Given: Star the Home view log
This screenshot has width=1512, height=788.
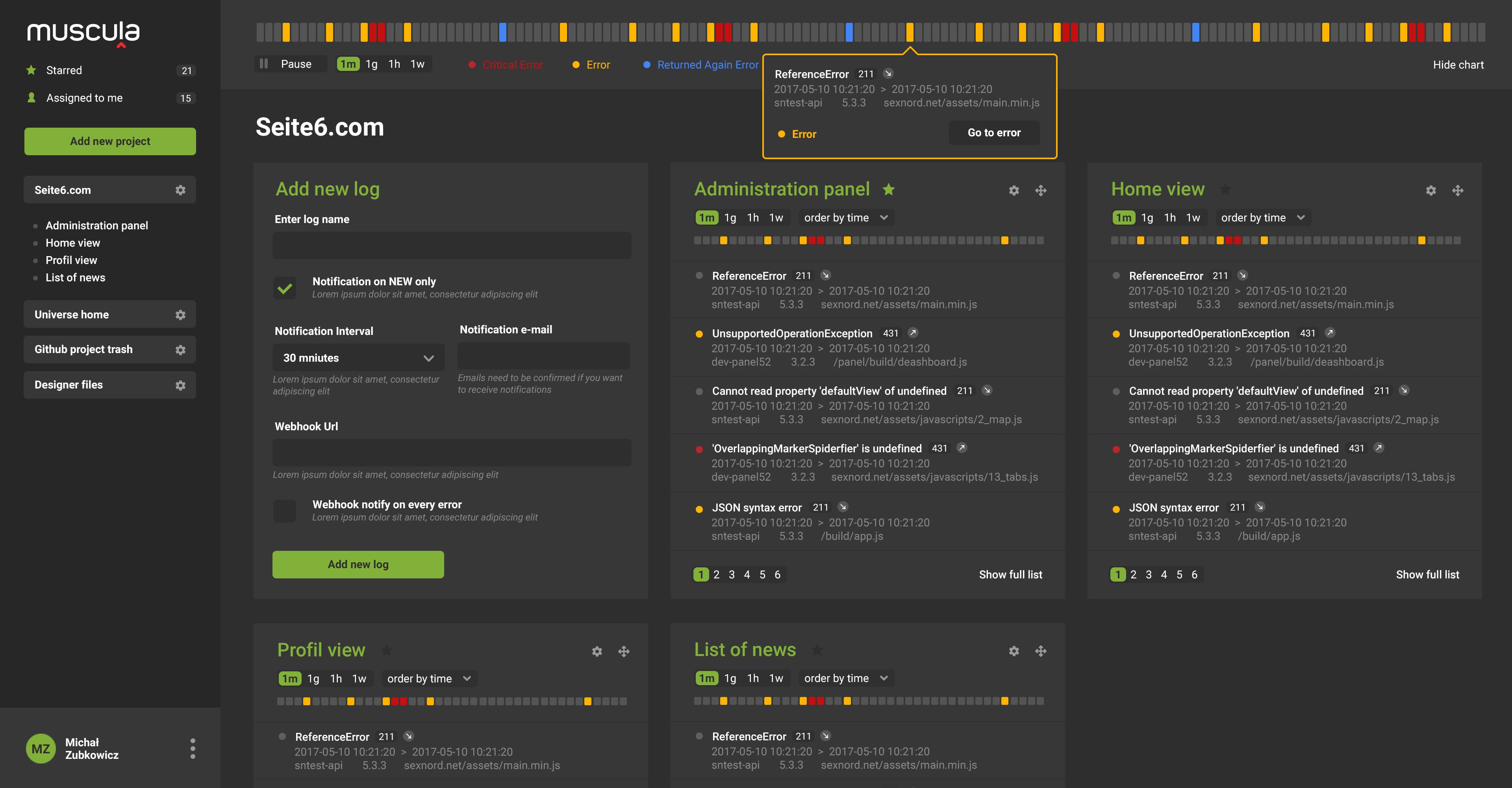Looking at the screenshot, I should coord(1225,189).
